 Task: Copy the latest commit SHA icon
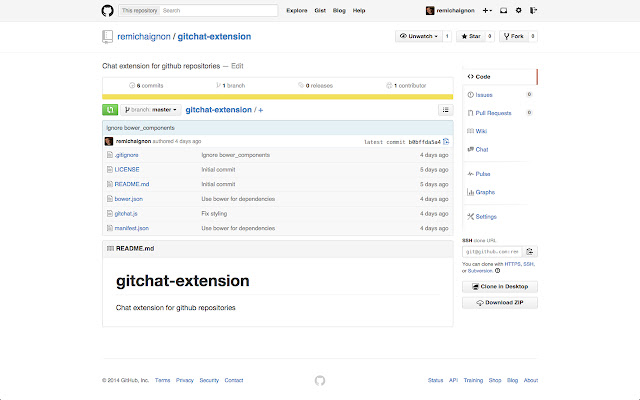(446, 142)
